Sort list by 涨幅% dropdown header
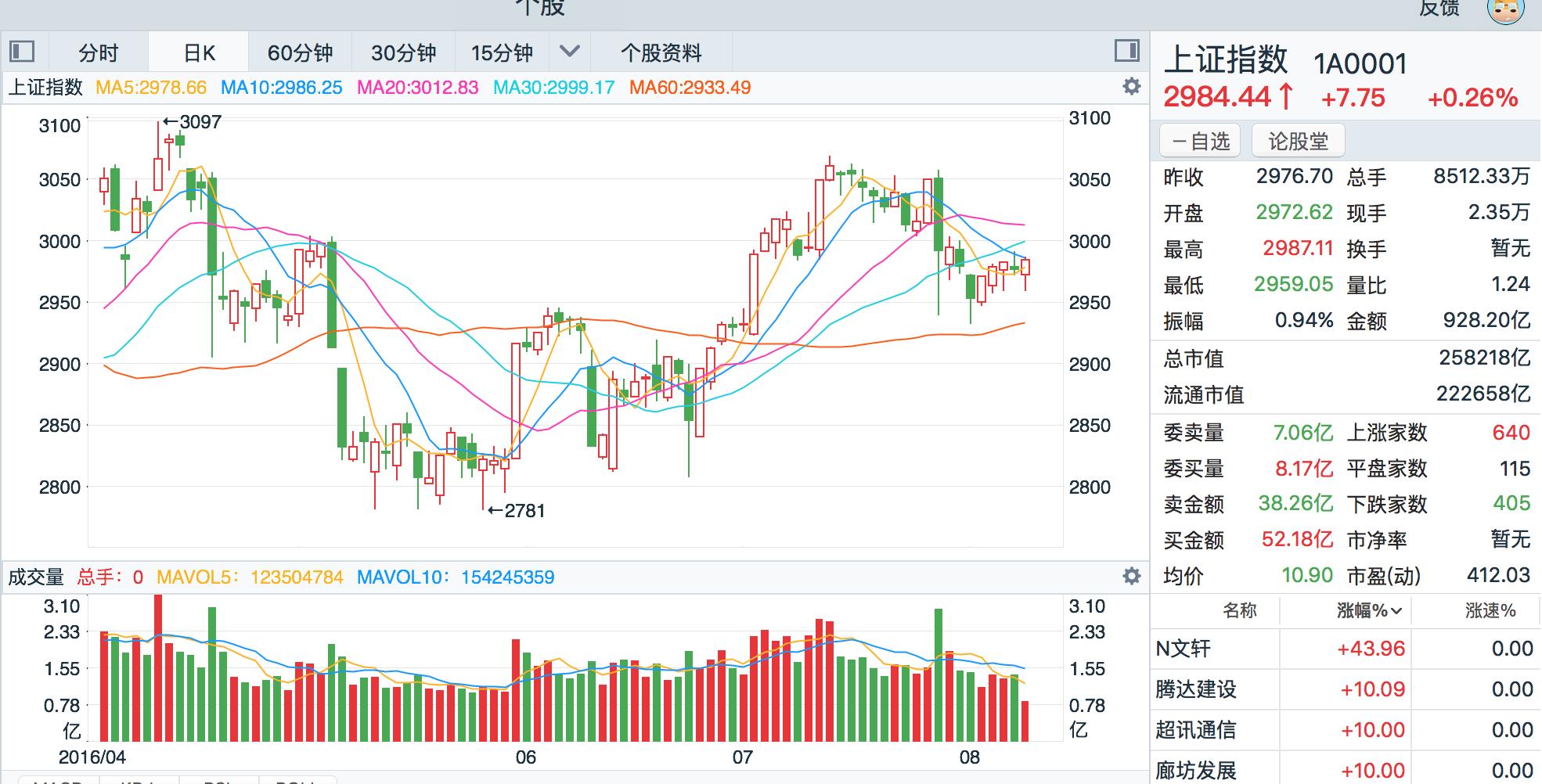Image resolution: width=1542 pixels, height=784 pixels. point(1368,611)
